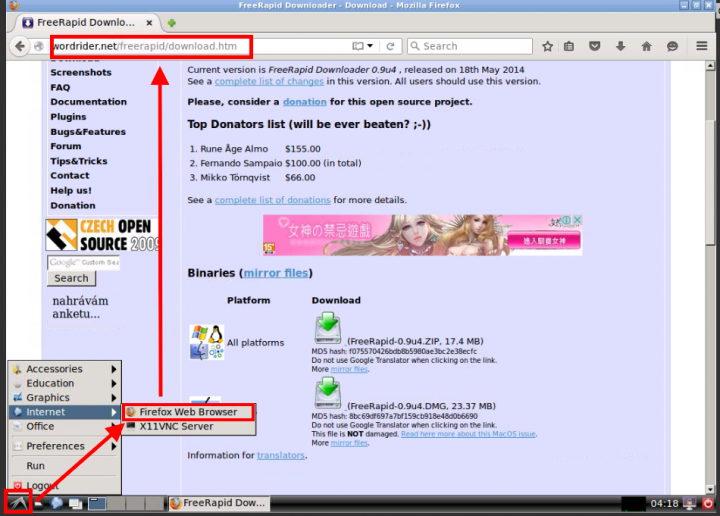The height and width of the screenshot is (516, 720).
Task: Select Logout from the start menu
Action: [65, 485]
